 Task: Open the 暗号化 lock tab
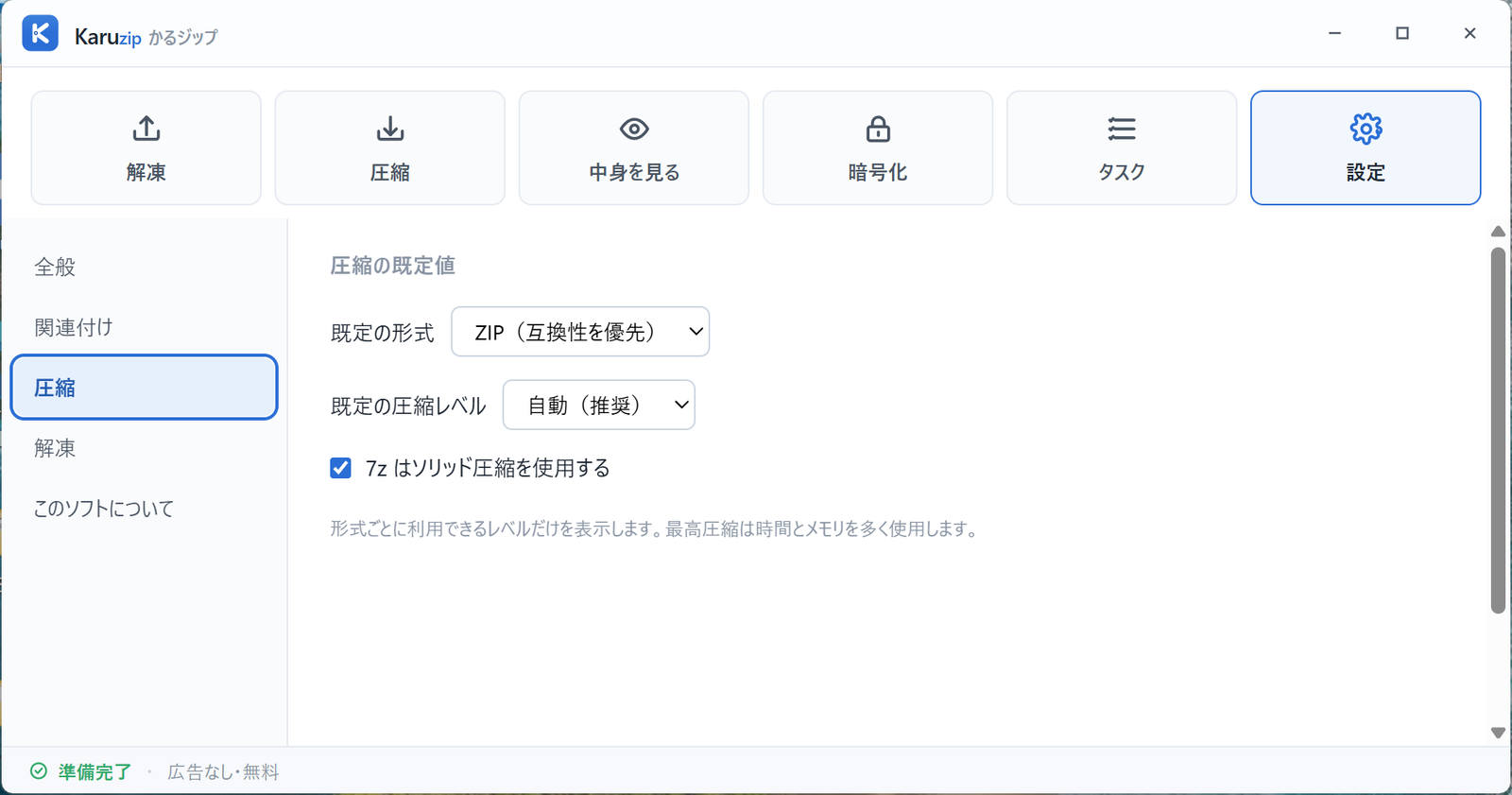877,147
